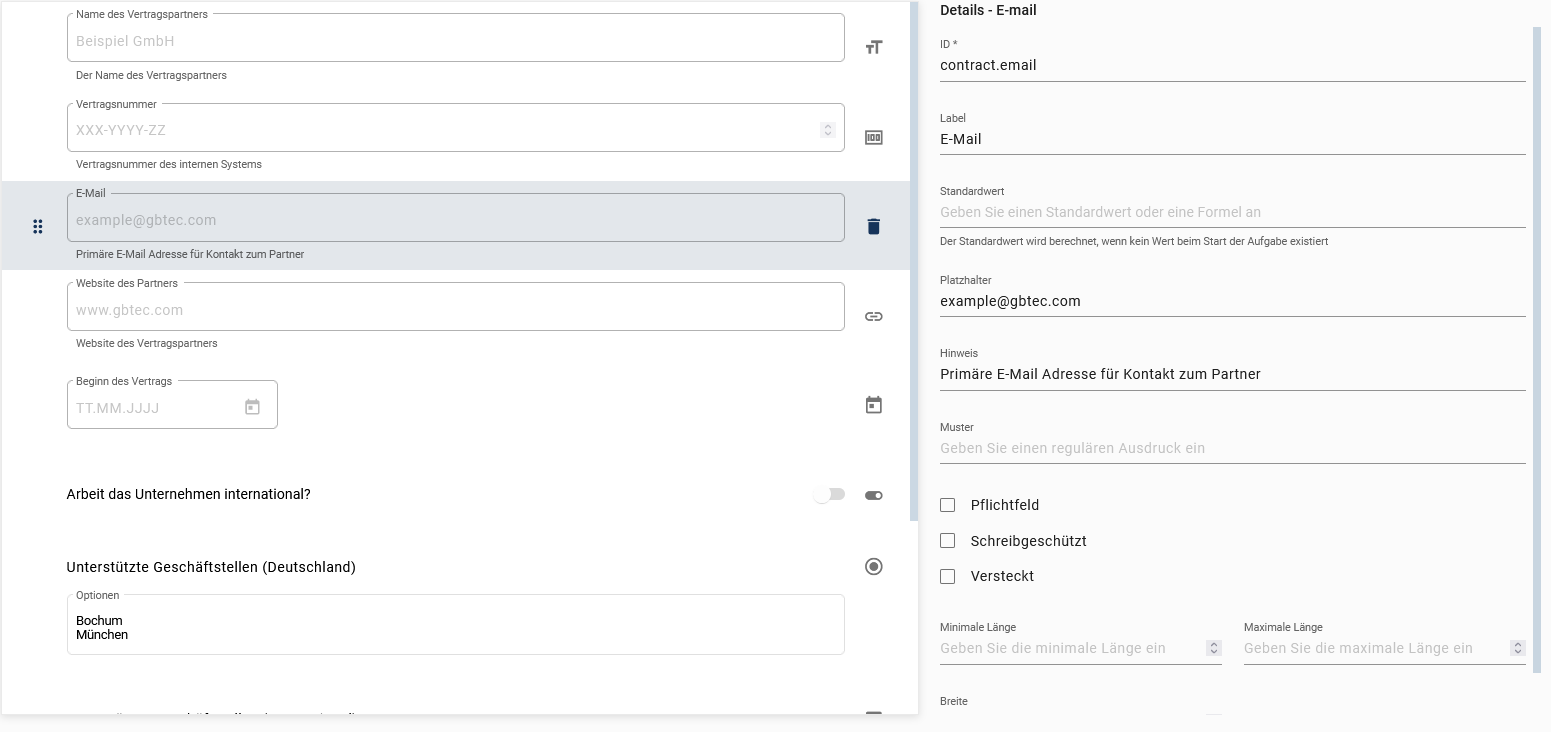Click the Minimale Länge stepper arrows

(x=1214, y=648)
